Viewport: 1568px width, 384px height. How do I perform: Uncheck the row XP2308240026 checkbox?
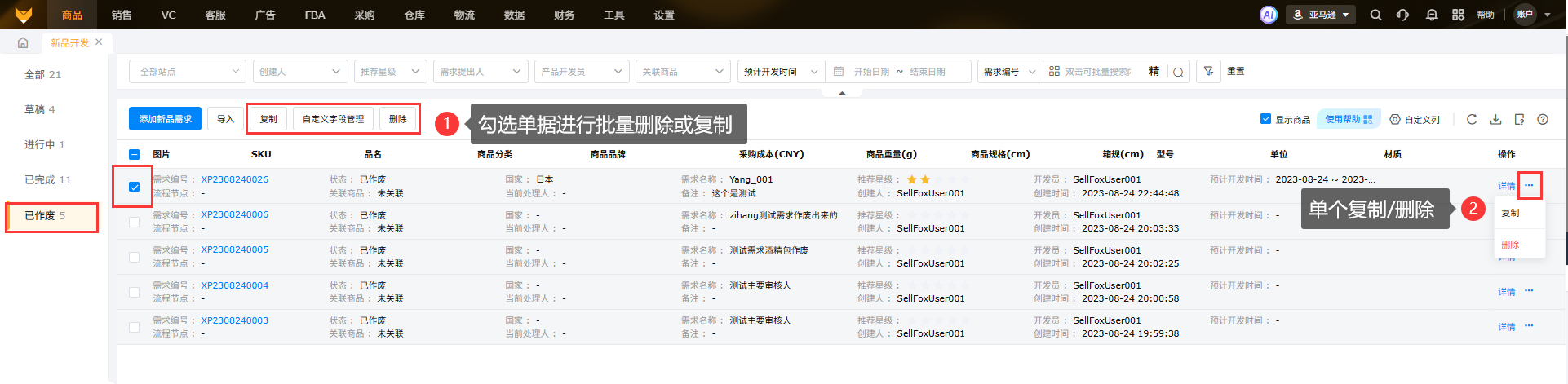click(x=135, y=187)
